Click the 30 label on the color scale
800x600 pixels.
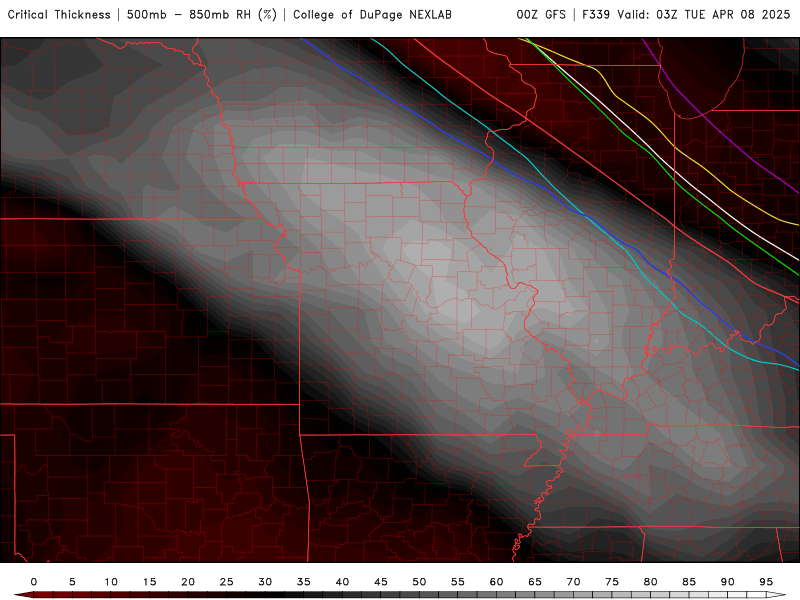pos(265,582)
